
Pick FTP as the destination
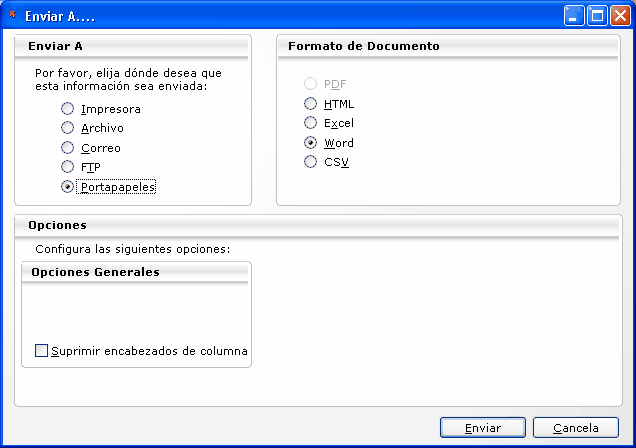68,166
